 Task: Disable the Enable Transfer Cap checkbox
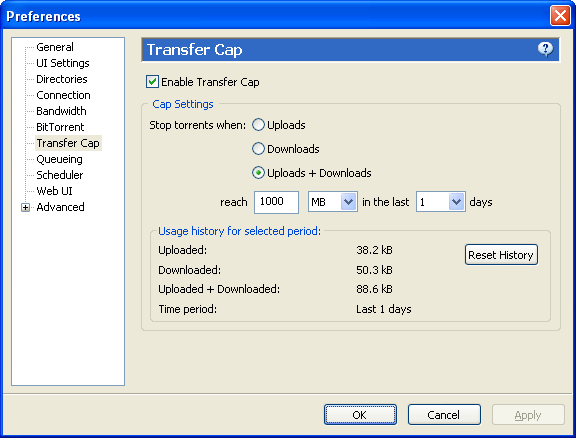click(152, 82)
